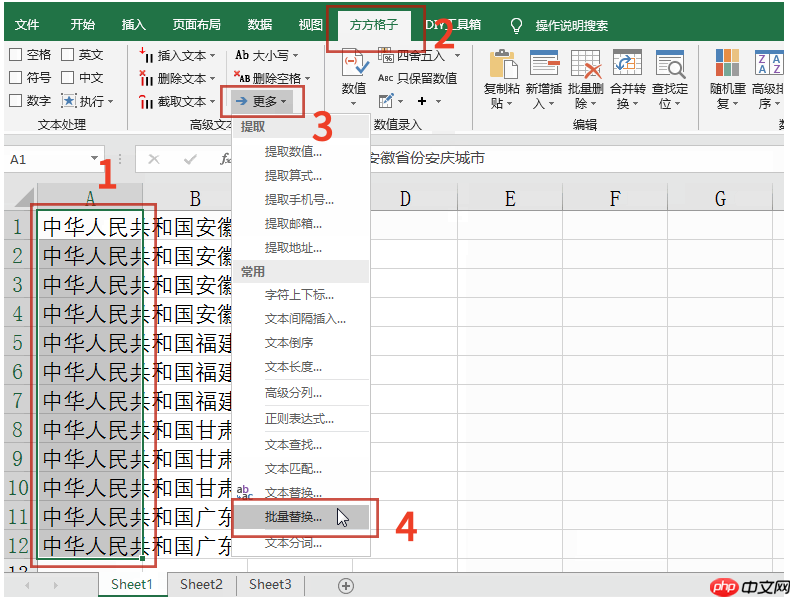Select 提取手机号... menu item
791x597 pixels.
[x=301, y=200]
